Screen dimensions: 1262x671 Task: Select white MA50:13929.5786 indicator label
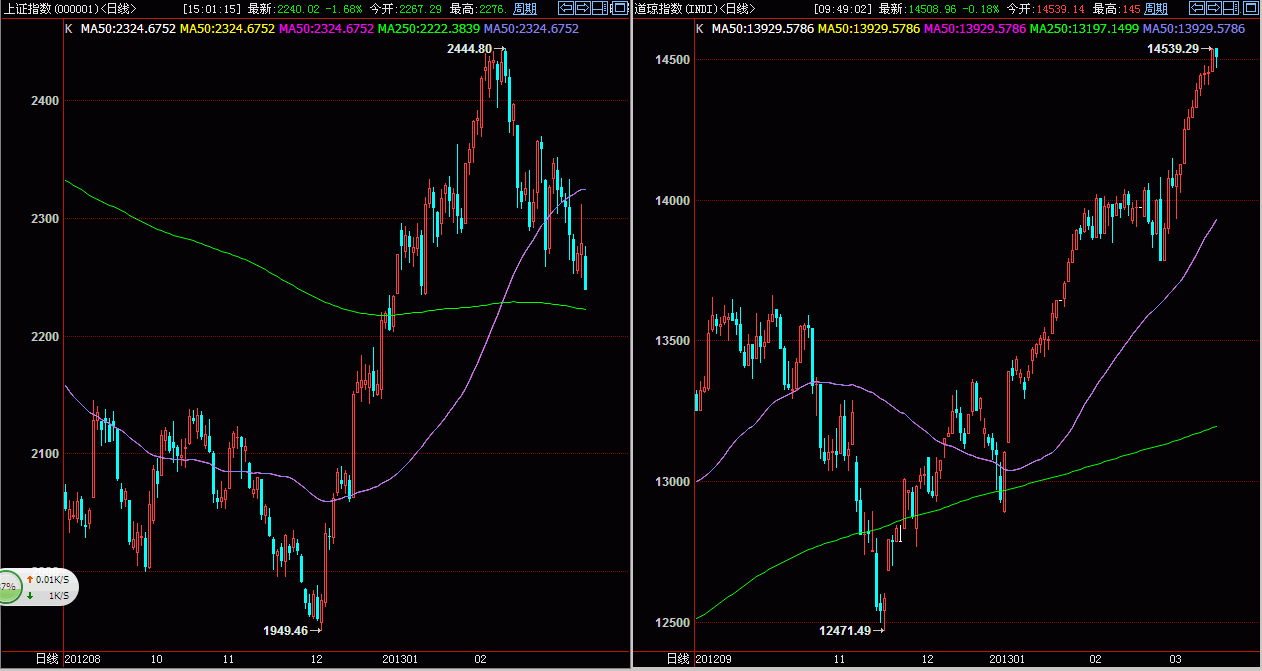pyautogui.click(x=763, y=29)
